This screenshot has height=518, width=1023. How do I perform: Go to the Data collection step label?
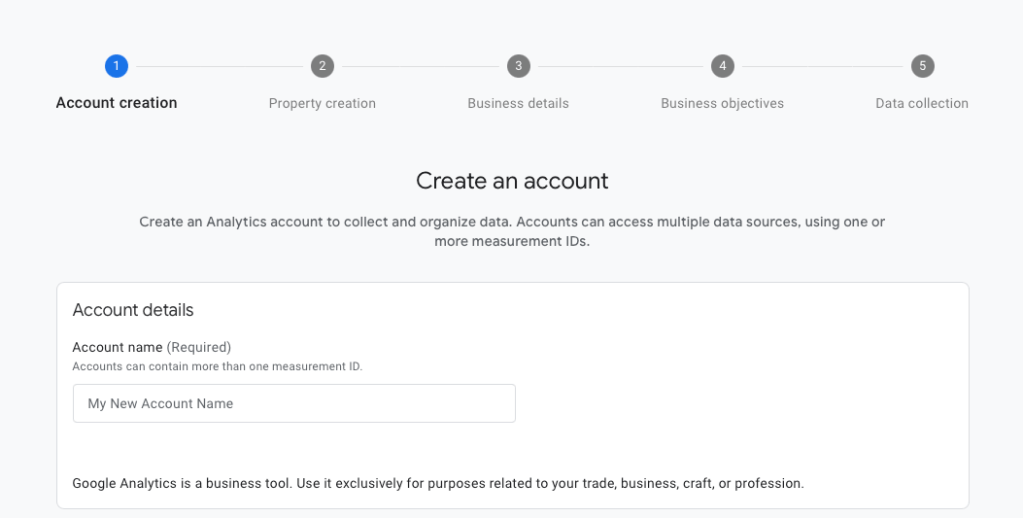(x=922, y=103)
